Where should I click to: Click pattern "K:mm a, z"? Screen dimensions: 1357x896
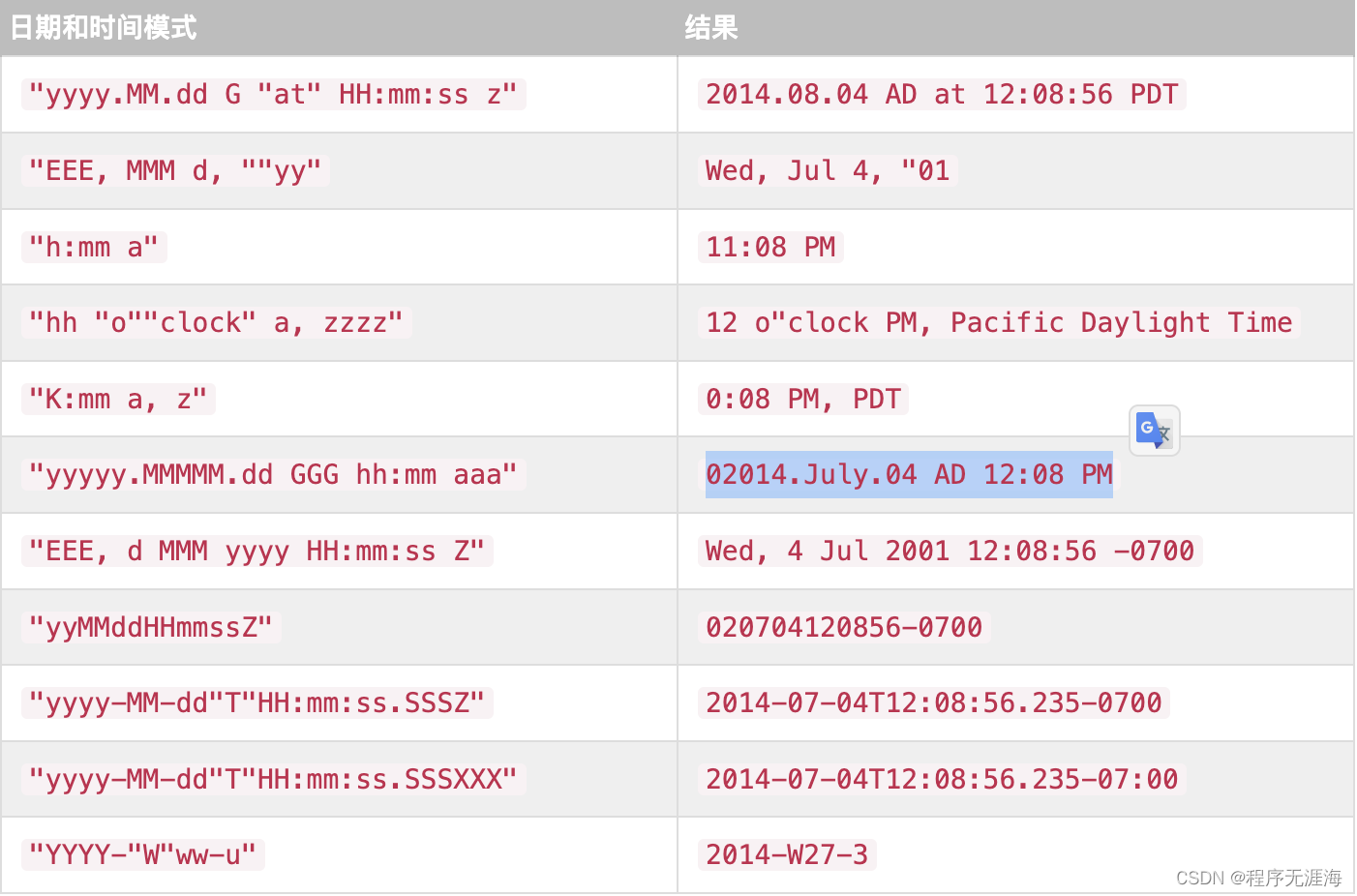(x=118, y=399)
